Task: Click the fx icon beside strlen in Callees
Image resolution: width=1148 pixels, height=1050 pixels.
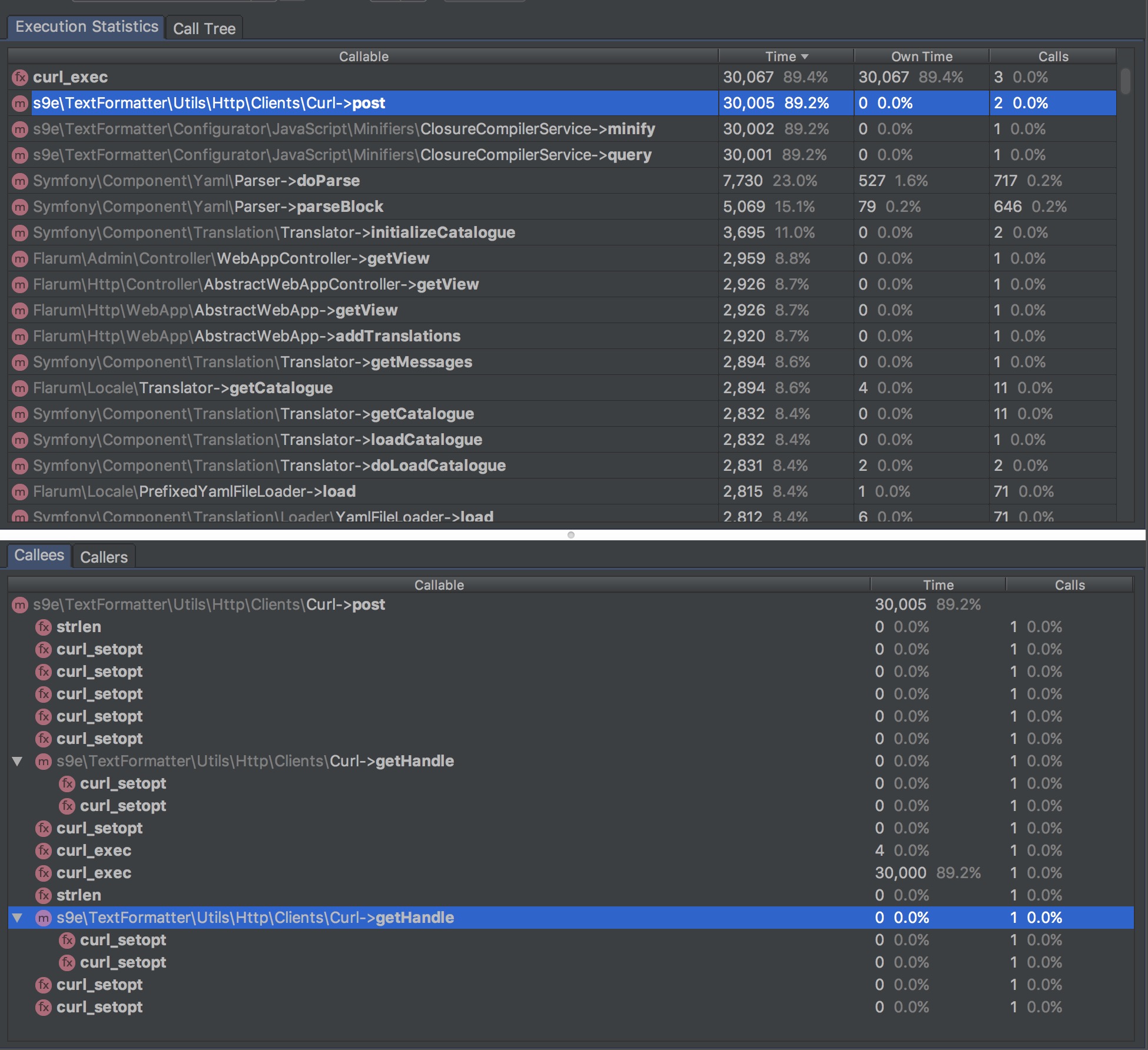Action: point(44,626)
